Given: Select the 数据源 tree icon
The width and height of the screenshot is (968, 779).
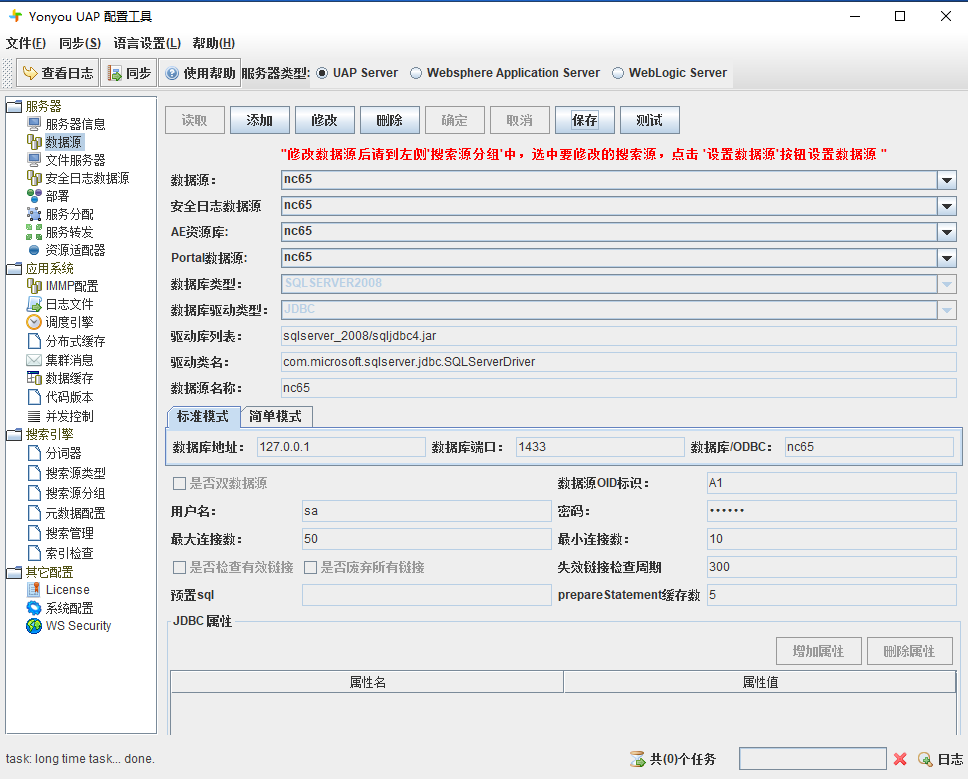Looking at the screenshot, I should (34, 142).
